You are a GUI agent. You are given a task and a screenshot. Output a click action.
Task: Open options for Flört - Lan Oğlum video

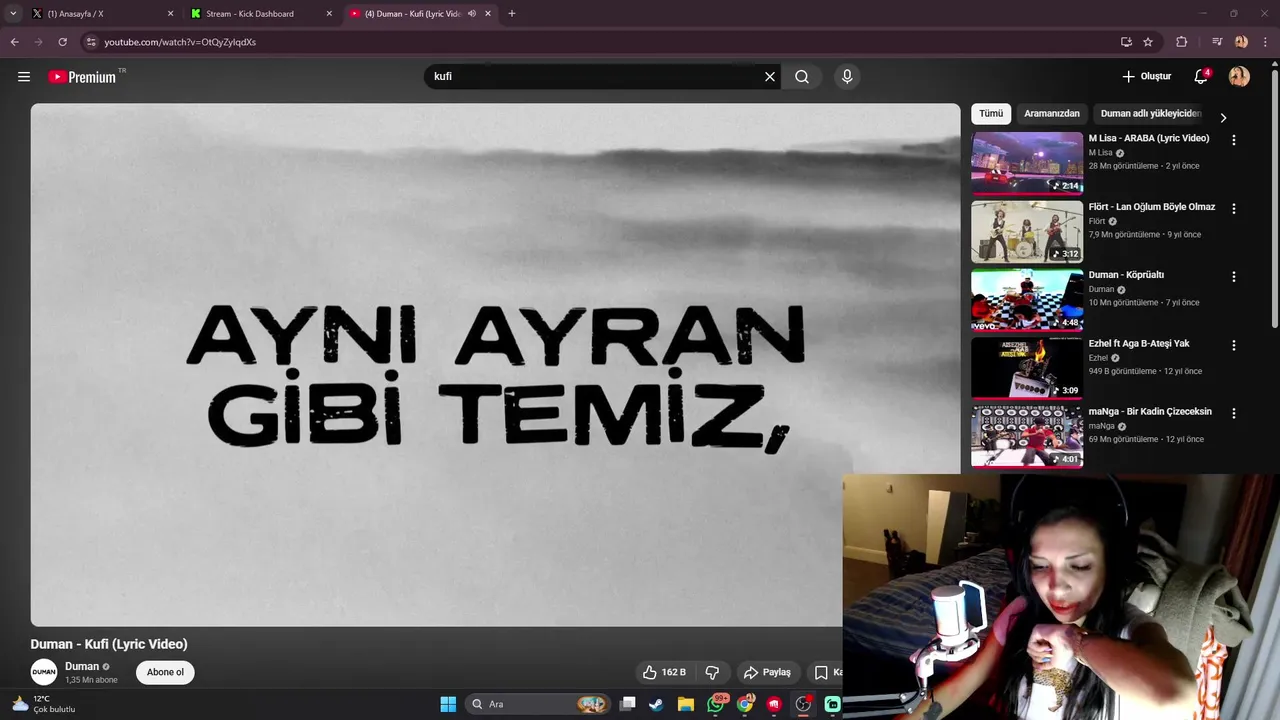click(x=1234, y=209)
